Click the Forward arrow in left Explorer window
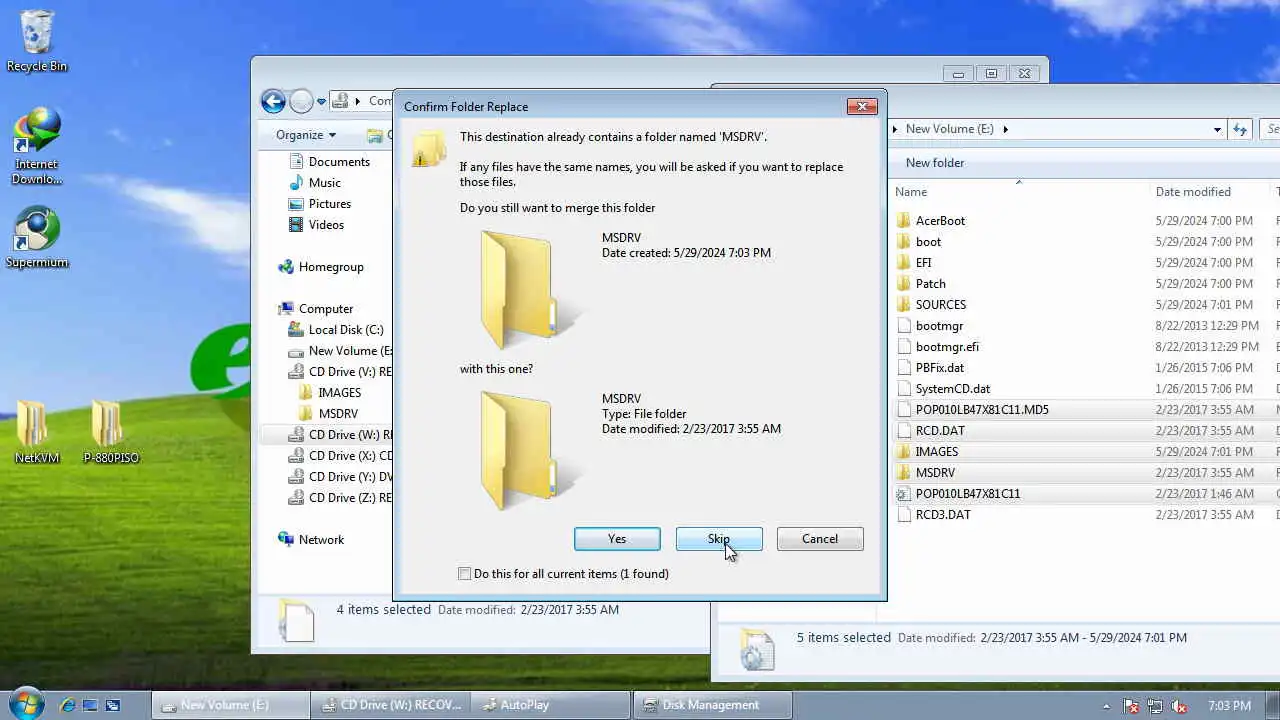The height and width of the screenshot is (720, 1280). click(301, 101)
